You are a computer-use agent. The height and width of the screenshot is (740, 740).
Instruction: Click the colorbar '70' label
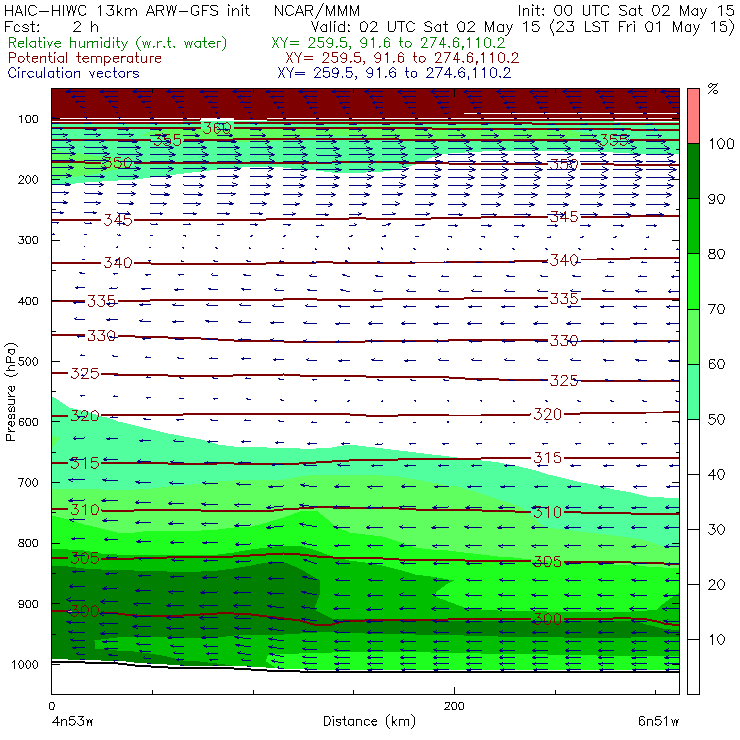point(716,309)
